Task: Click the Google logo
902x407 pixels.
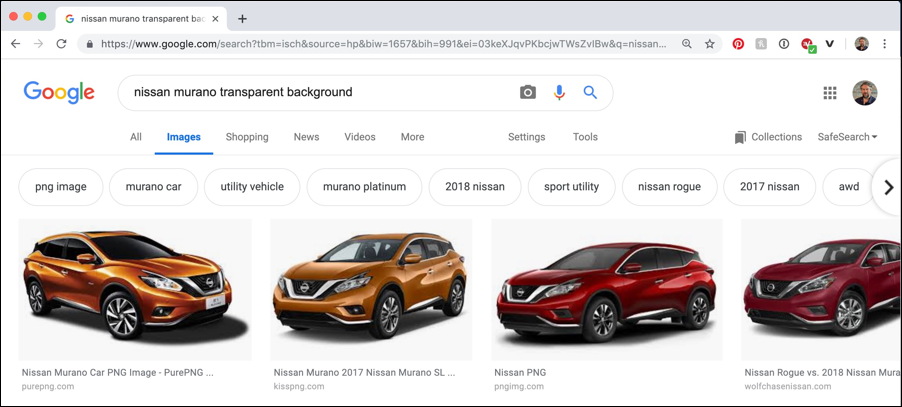Action: tap(59, 92)
